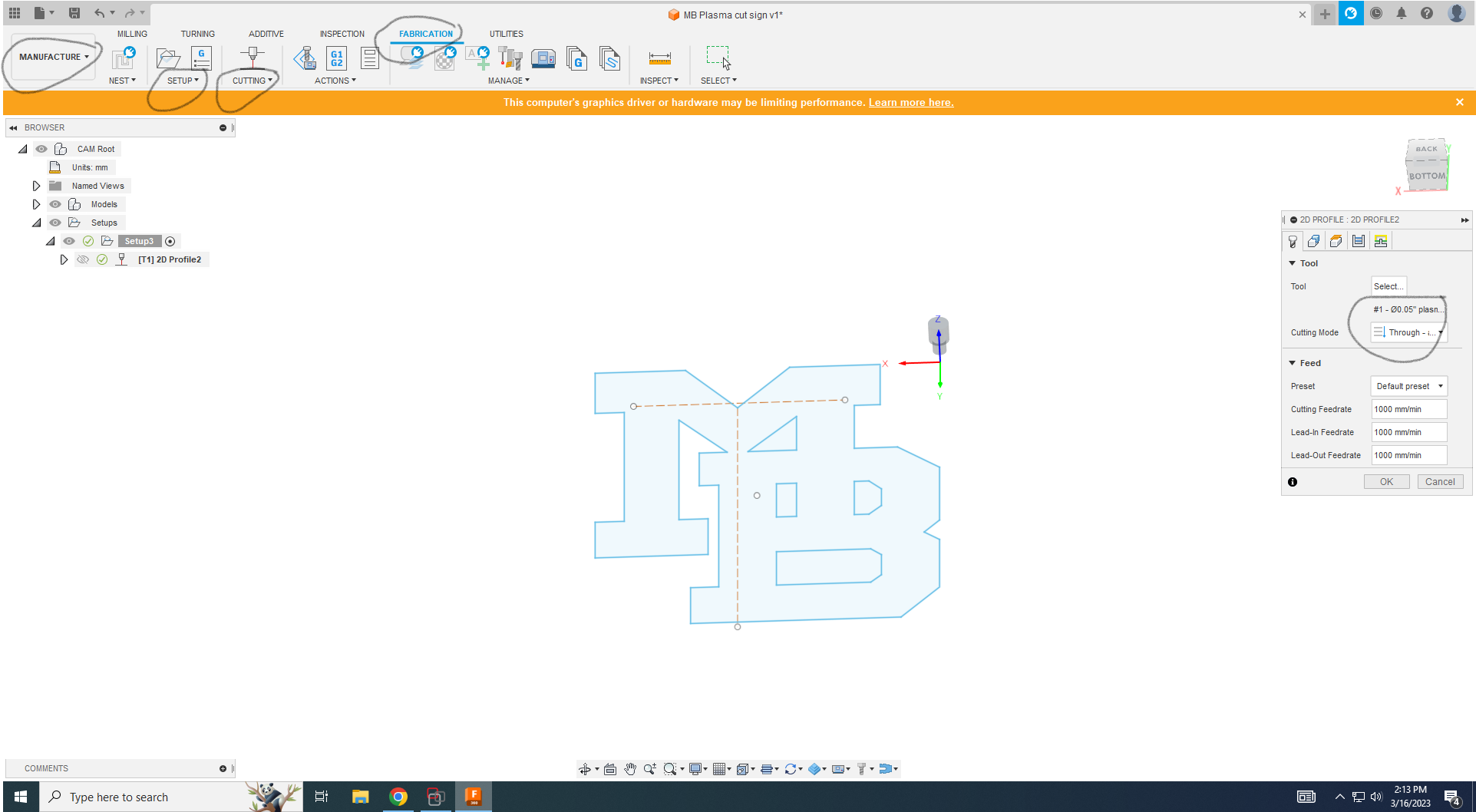1476x812 pixels.
Task: Switch to the MILLING ribbon tab
Action: (x=132, y=34)
